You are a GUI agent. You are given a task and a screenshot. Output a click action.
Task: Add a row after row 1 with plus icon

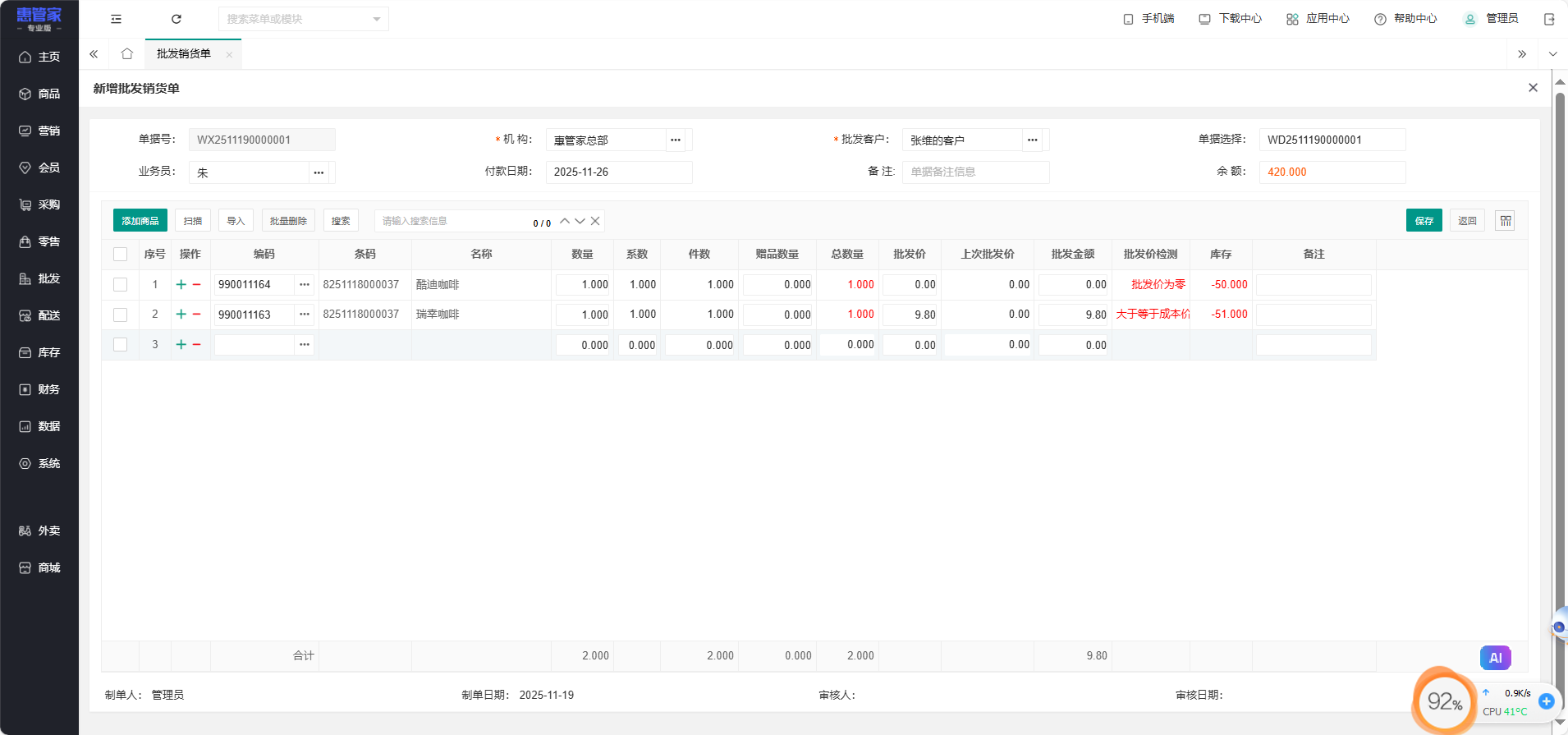181,284
